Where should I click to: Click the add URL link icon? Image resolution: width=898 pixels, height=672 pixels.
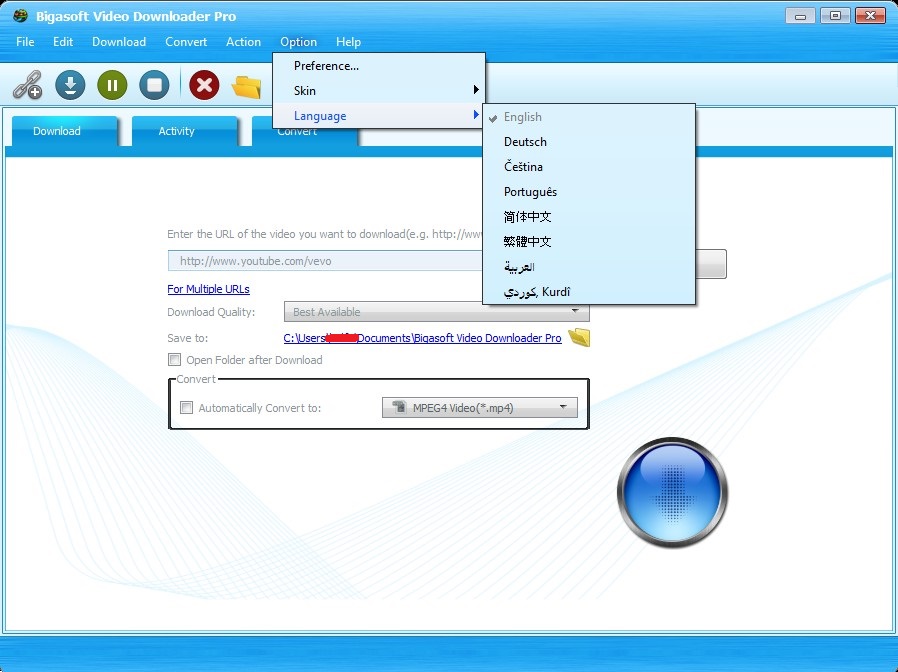[27, 85]
